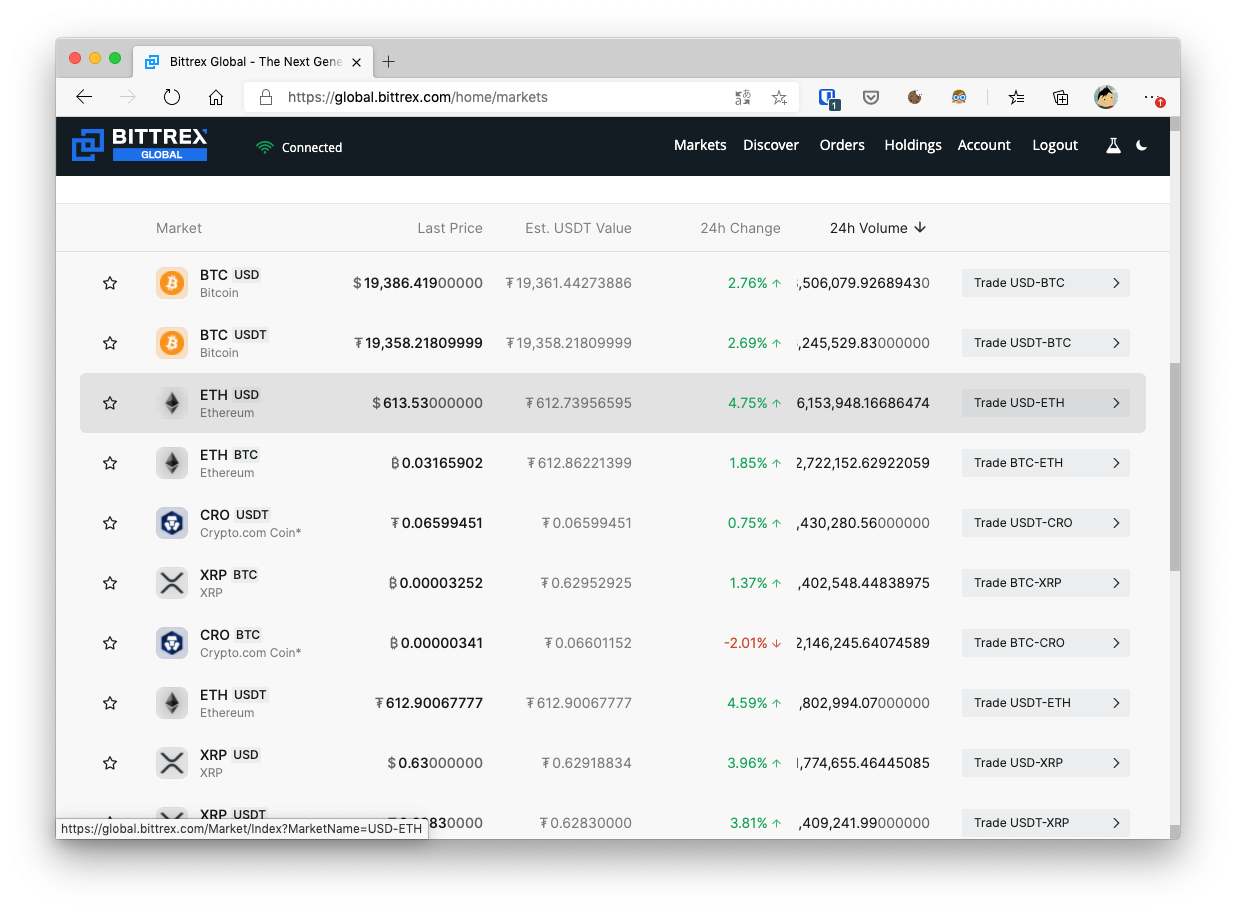
Task: Reload the page with refresh icon
Action: (x=172, y=97)
